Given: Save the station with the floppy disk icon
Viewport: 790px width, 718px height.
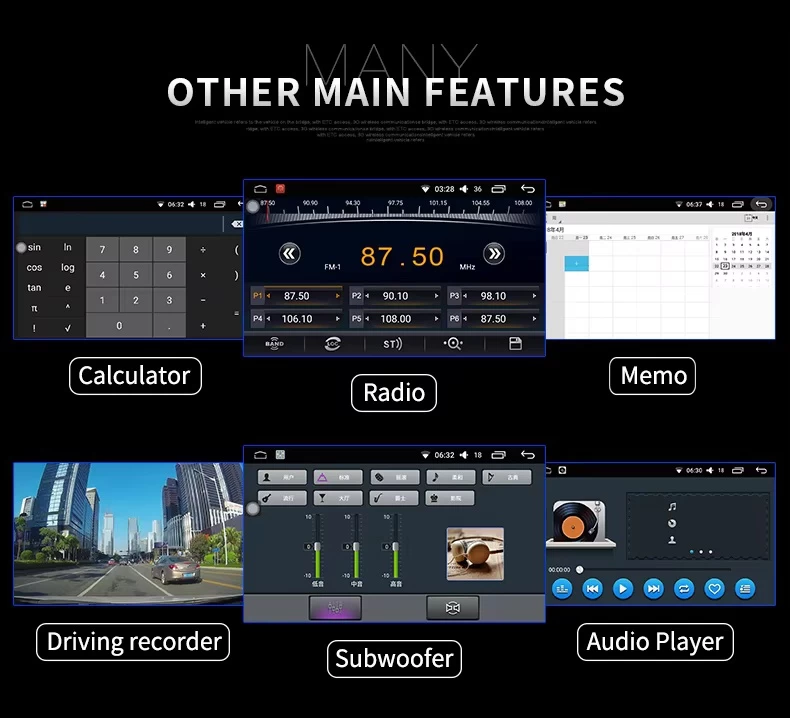Looking at the screenshot, I should pyautogui.click(x=515, y=343).
